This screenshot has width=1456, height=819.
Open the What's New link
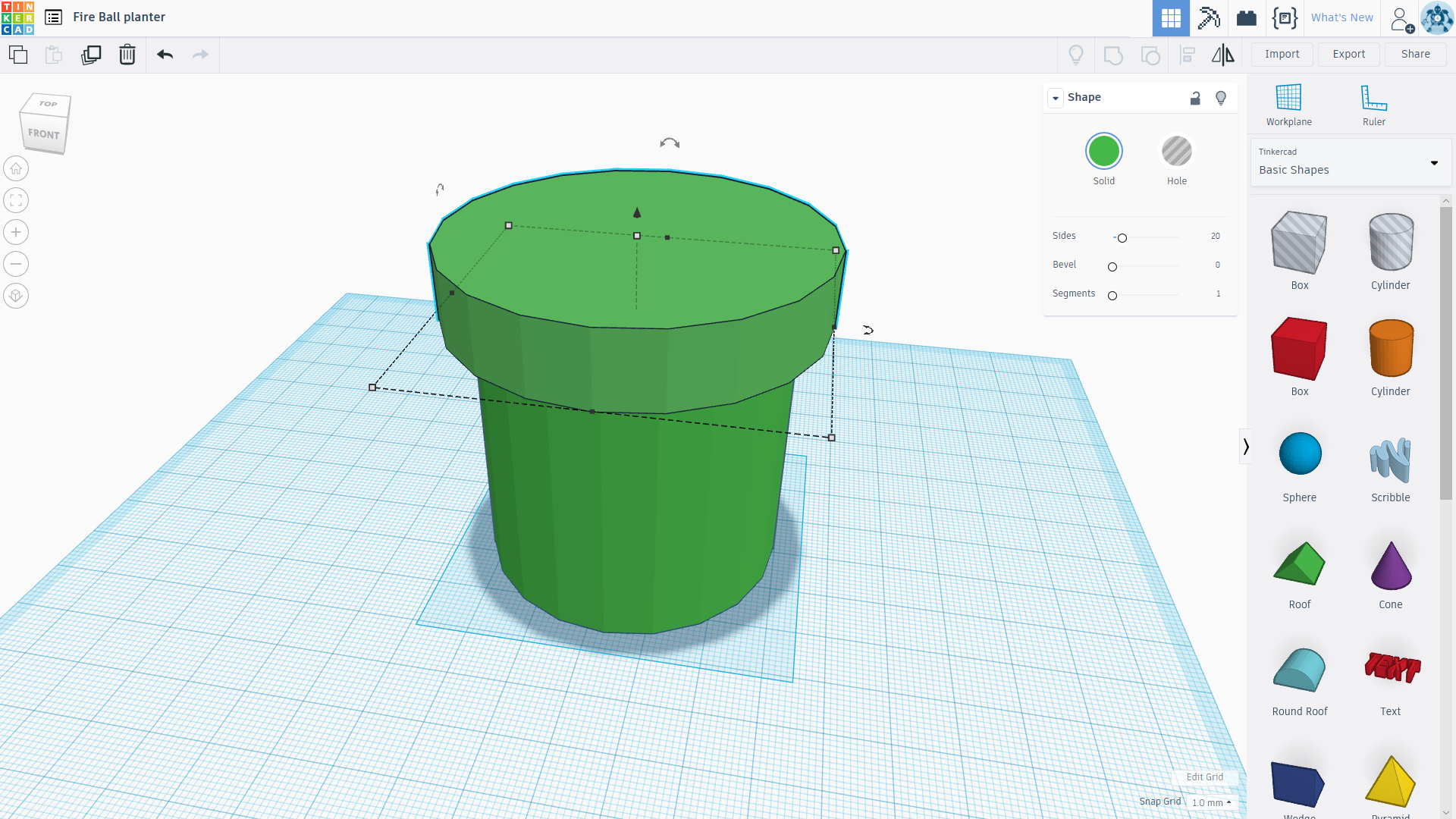pos(1341,17)
